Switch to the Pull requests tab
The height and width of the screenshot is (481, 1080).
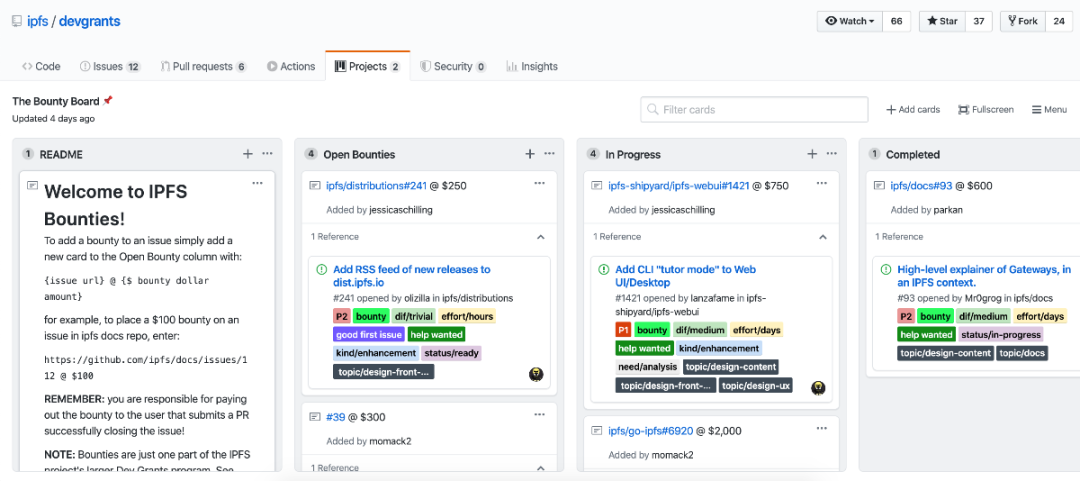[204, 66]
